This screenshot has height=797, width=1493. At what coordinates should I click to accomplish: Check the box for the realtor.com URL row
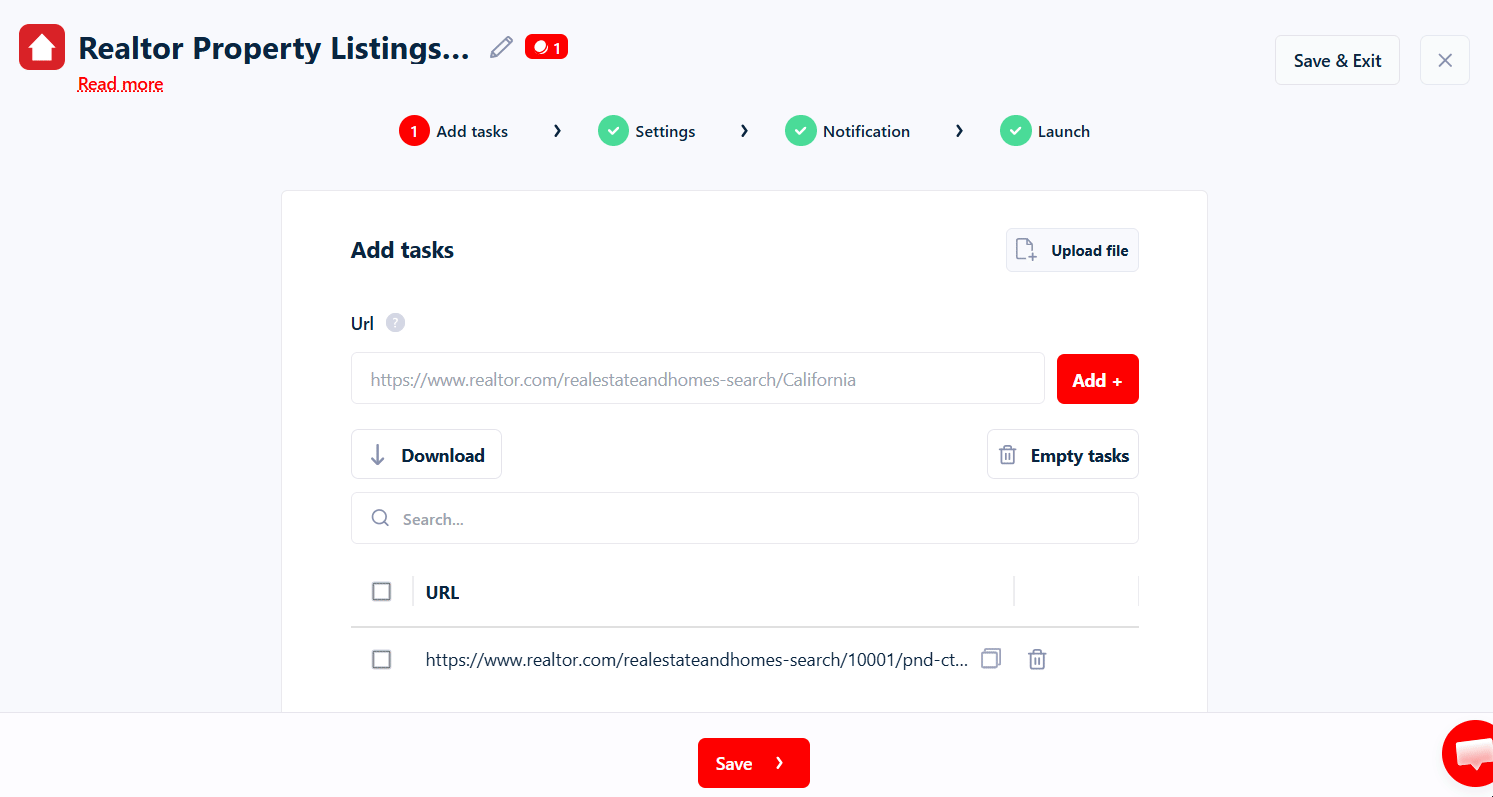tap(381, 660)
